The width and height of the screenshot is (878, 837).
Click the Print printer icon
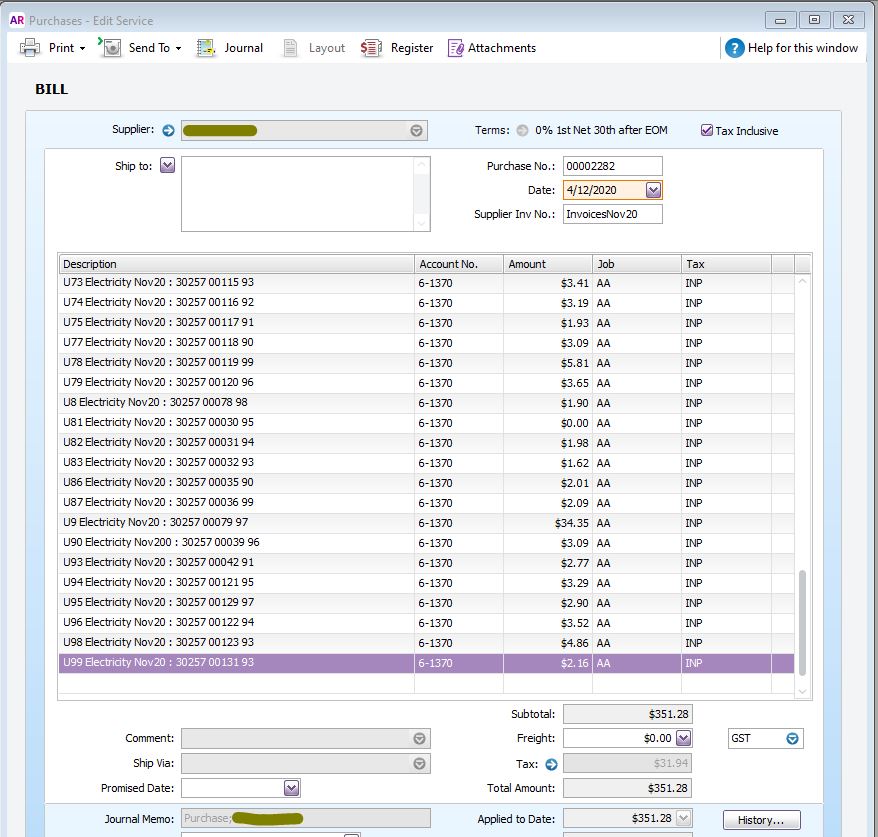(x=30, y=48)
